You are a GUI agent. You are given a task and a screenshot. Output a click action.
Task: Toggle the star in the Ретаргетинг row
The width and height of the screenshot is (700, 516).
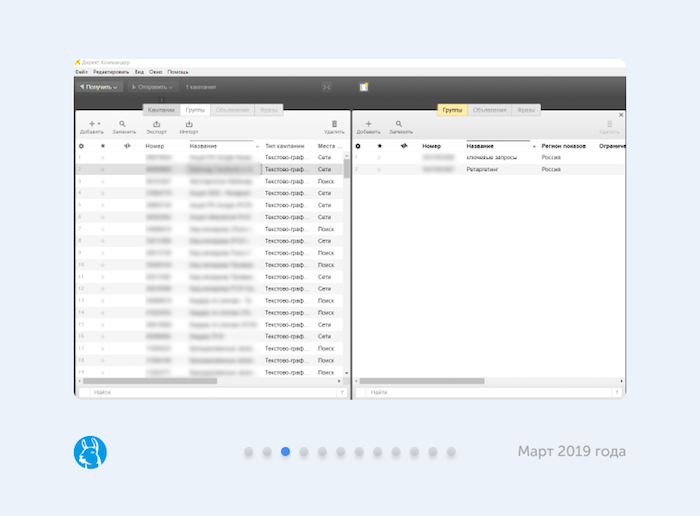pyautogui.click(x=379, y=170)
